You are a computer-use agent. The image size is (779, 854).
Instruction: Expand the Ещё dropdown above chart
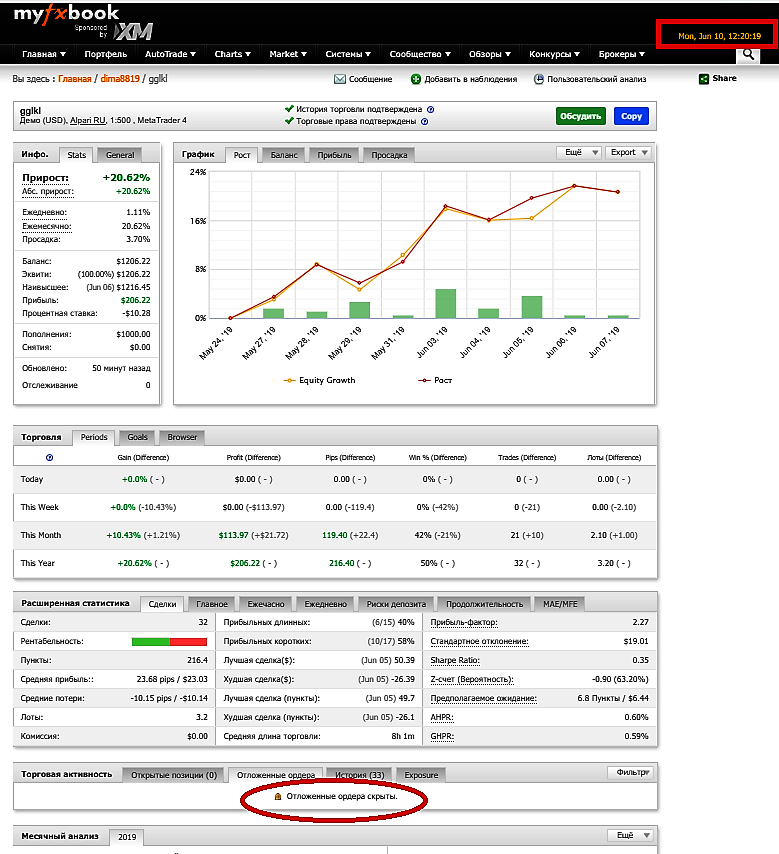pyautogui.click(x=579, y=152)
